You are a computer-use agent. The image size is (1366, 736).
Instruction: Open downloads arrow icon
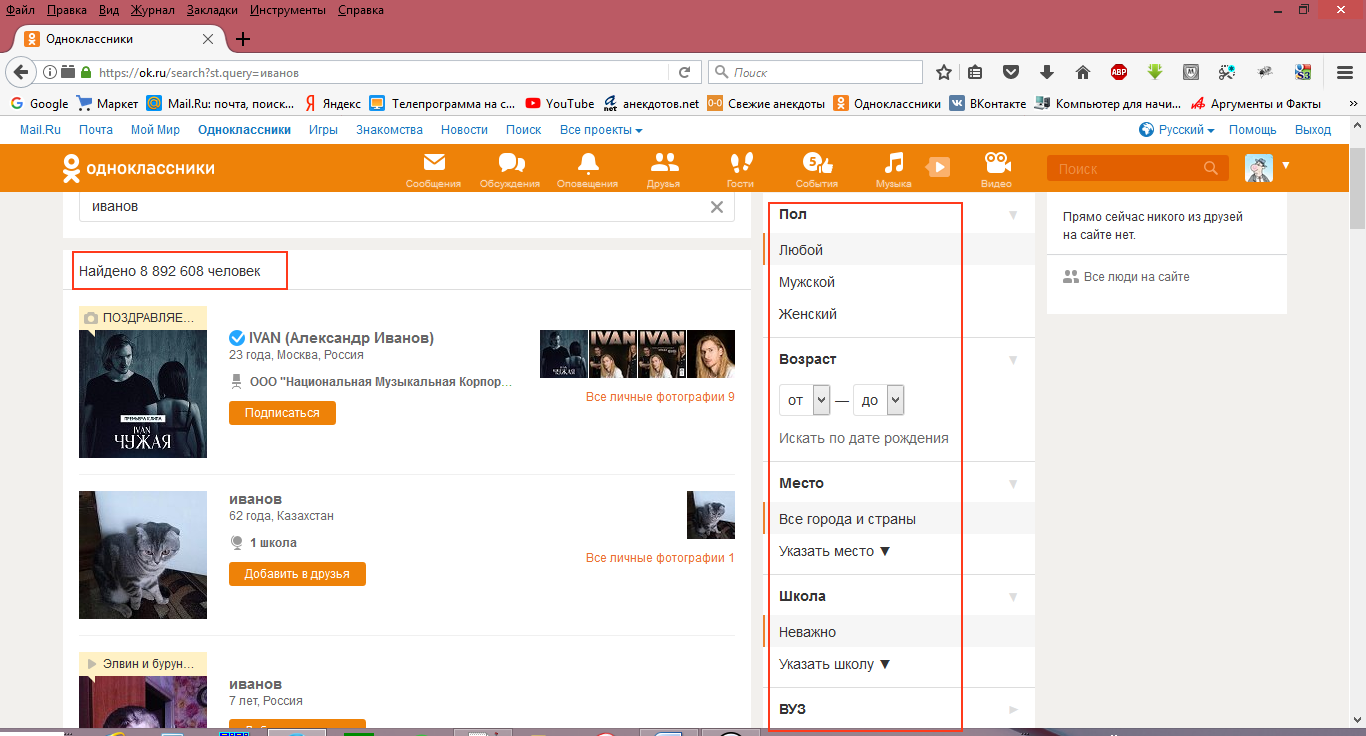point(1047,72)
